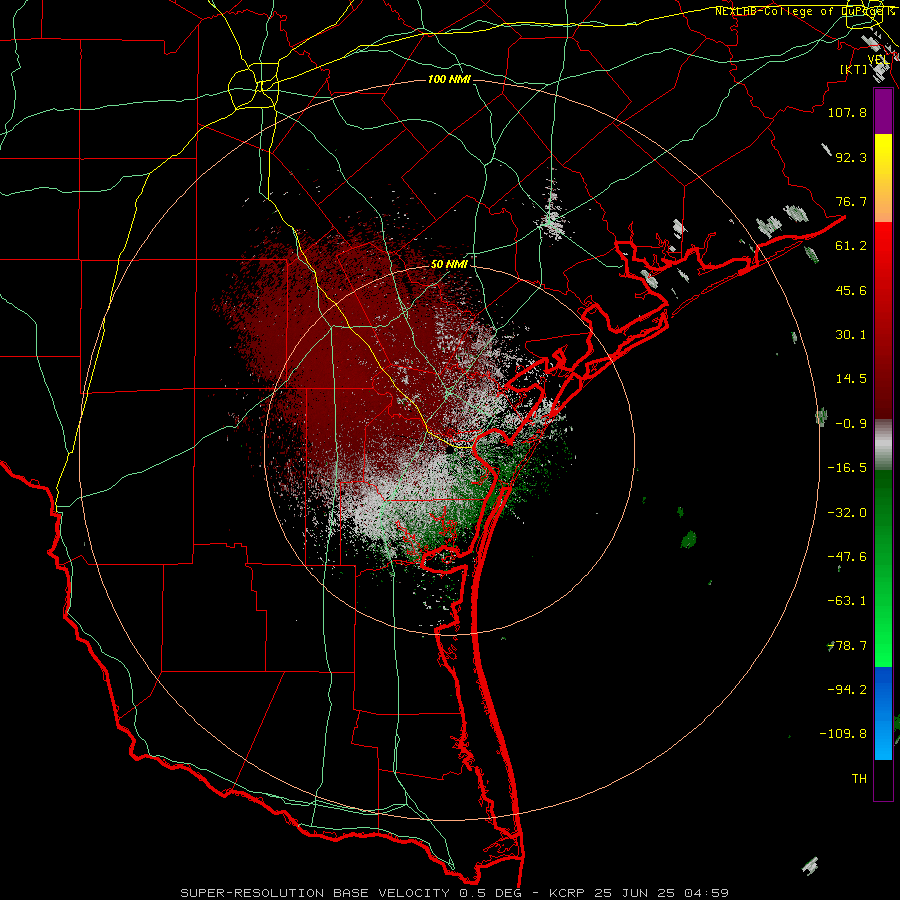The width and height of the screenshot is (900, 900).
Task: Click the "NEXLAB-College of DuPage" credit text
Action: (x=800, y=11)
